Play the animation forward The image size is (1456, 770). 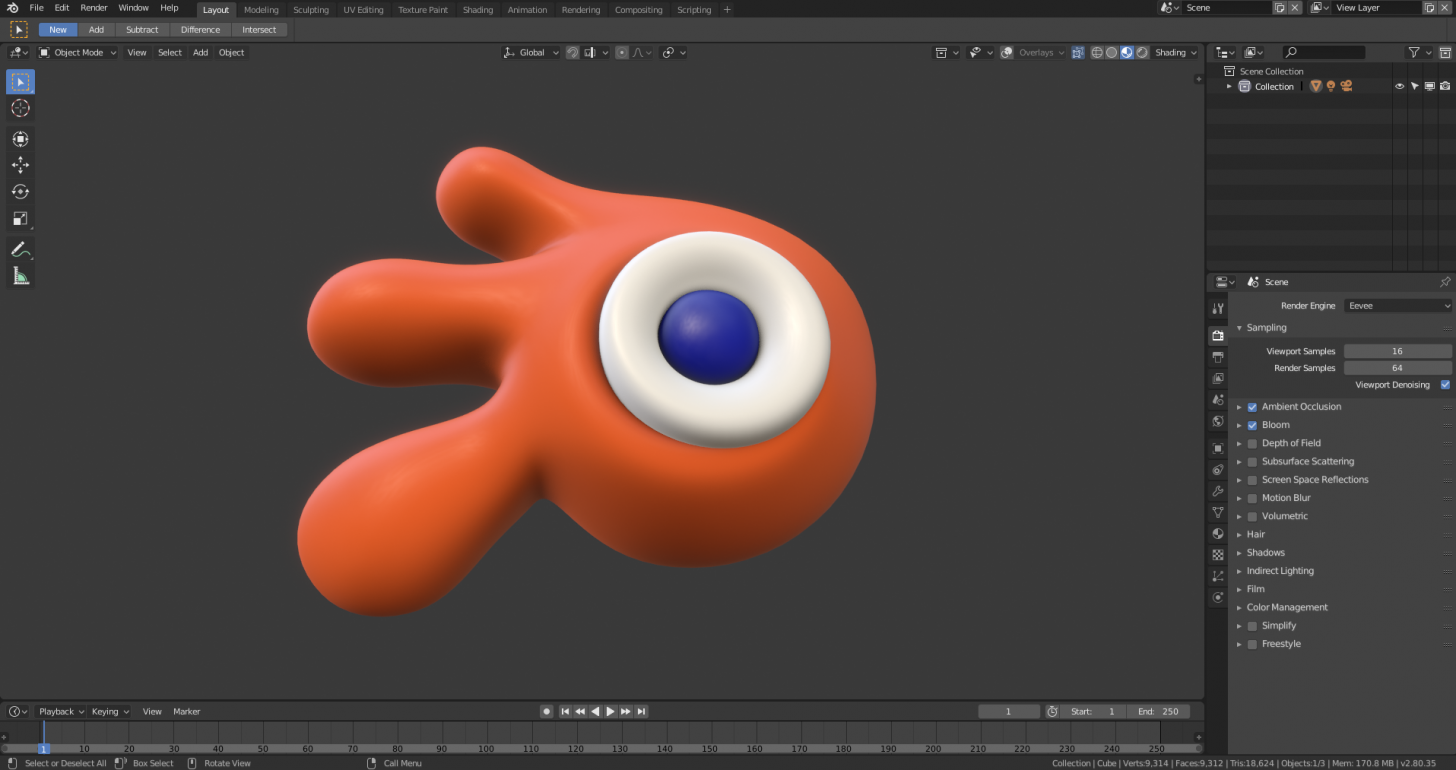[611, 712]
